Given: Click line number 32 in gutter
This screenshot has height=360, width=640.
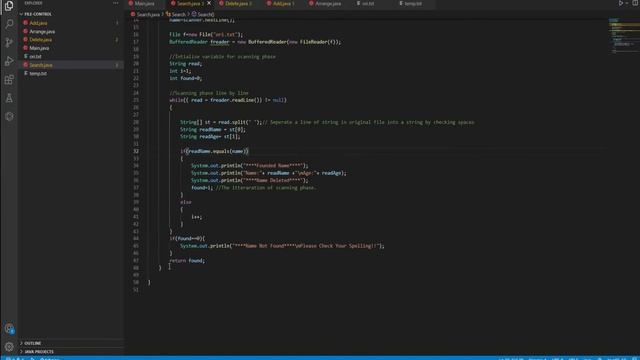Looking at the screenshot, I should coord(136,151).
